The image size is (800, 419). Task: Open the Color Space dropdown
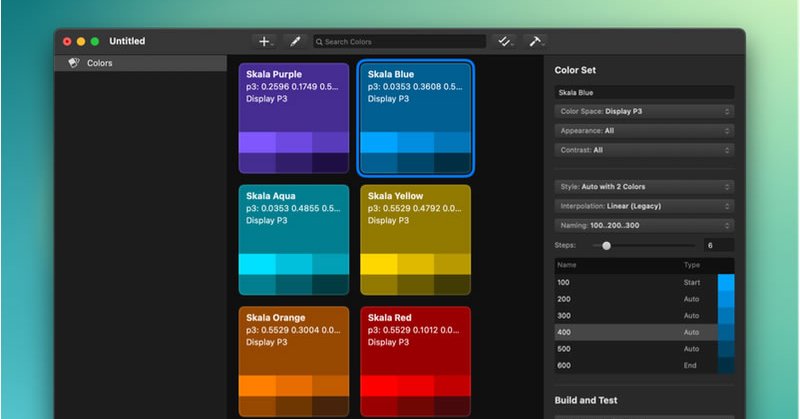[644, 111]
